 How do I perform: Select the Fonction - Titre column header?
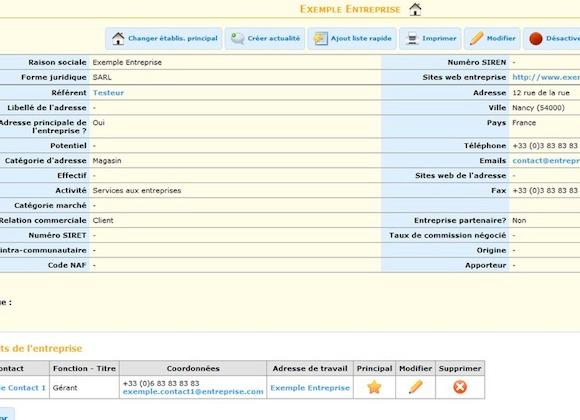tap(84, 369)
